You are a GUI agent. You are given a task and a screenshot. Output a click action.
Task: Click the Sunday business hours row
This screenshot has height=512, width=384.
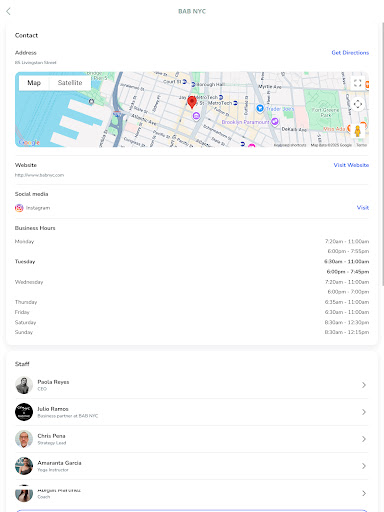coord(192,332)
